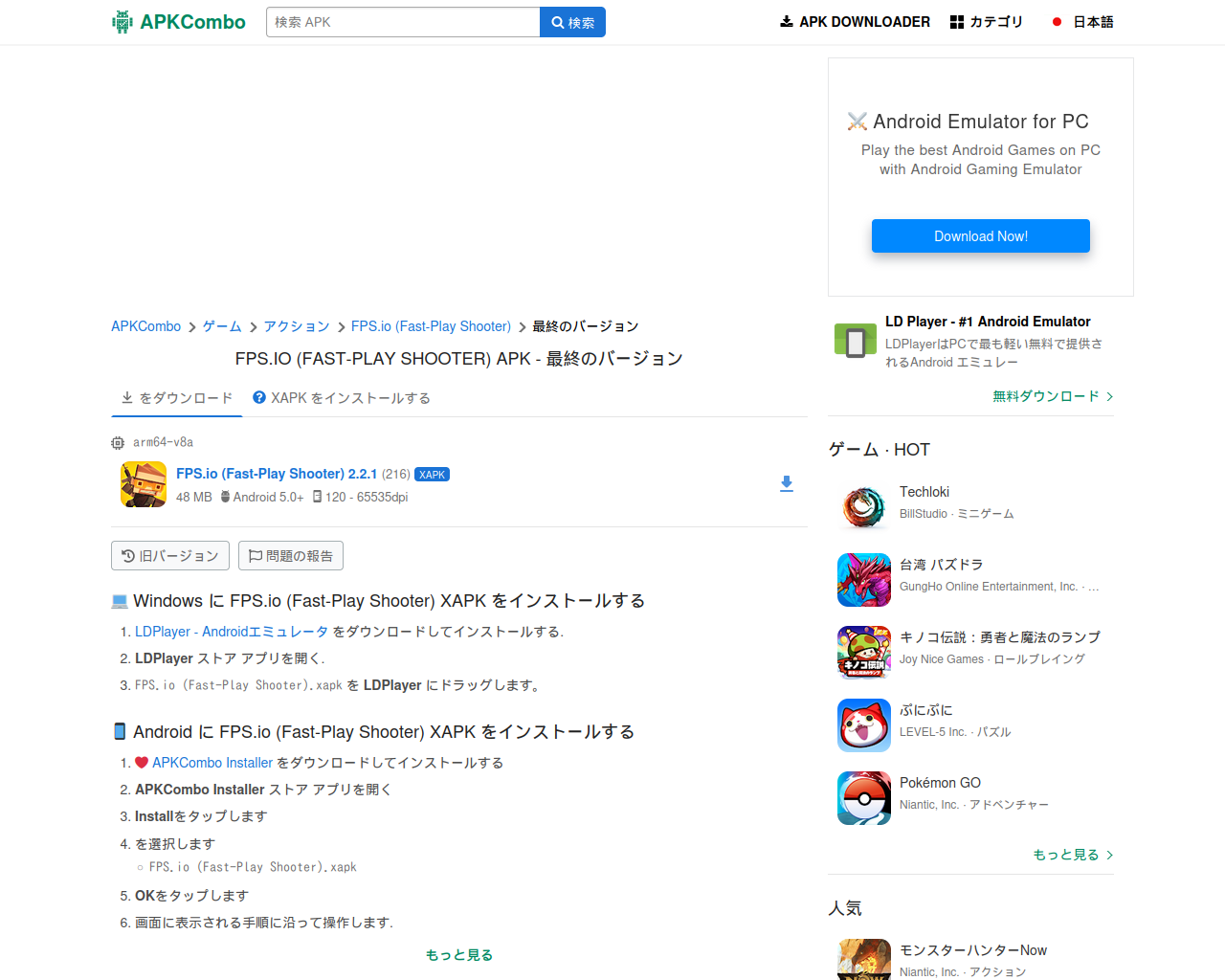Click the 台湾 パズドラ dragon icon
1225x980 pixels.
pyautogui.click(x=864, y=580)
